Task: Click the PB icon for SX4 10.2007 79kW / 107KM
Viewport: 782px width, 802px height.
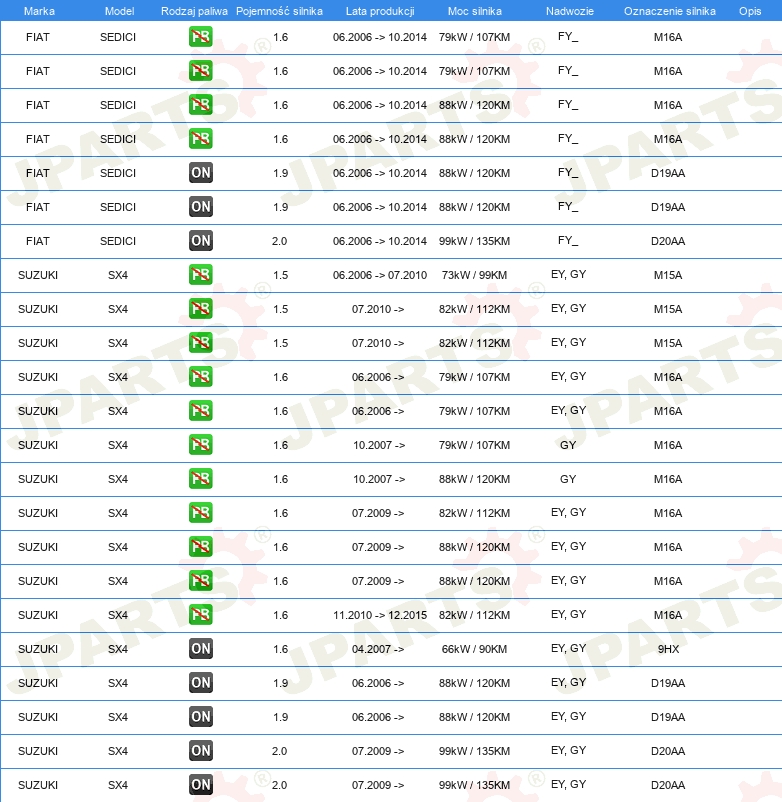Action: click(201, 445)
